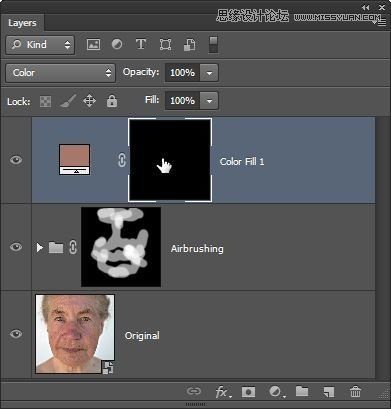Screen dimensions: 391x409
Task: Click the Fill 100% value field
Action: click(x=183, y=101)
